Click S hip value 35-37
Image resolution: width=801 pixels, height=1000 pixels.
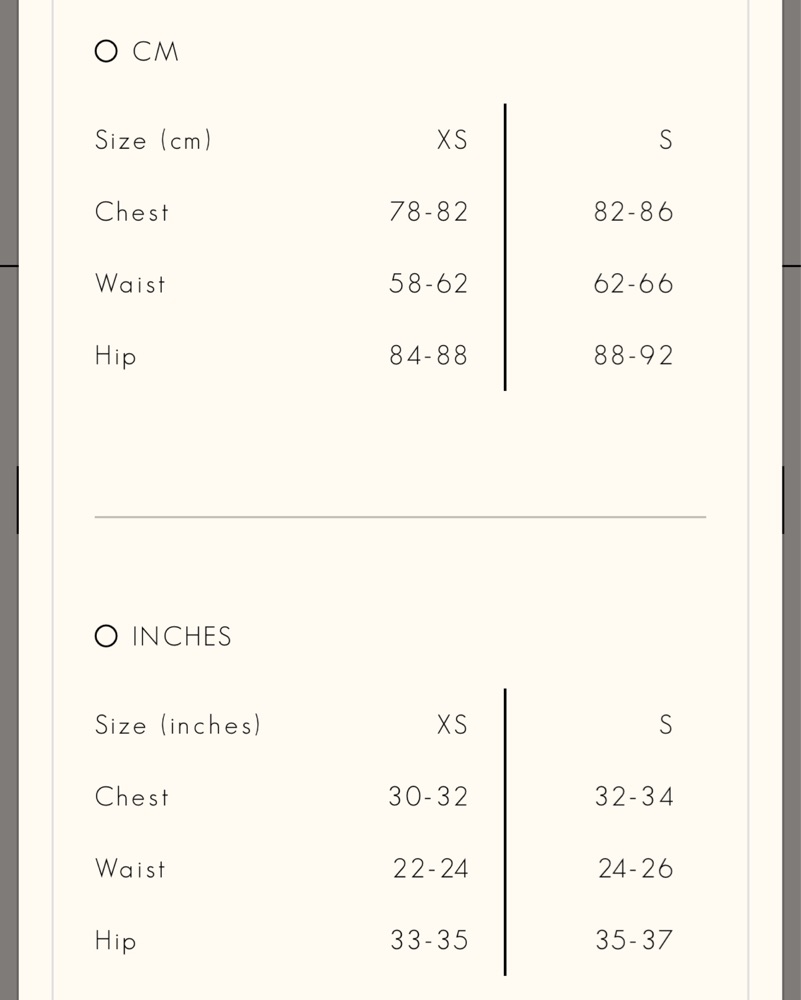click(x=634, y=940)
